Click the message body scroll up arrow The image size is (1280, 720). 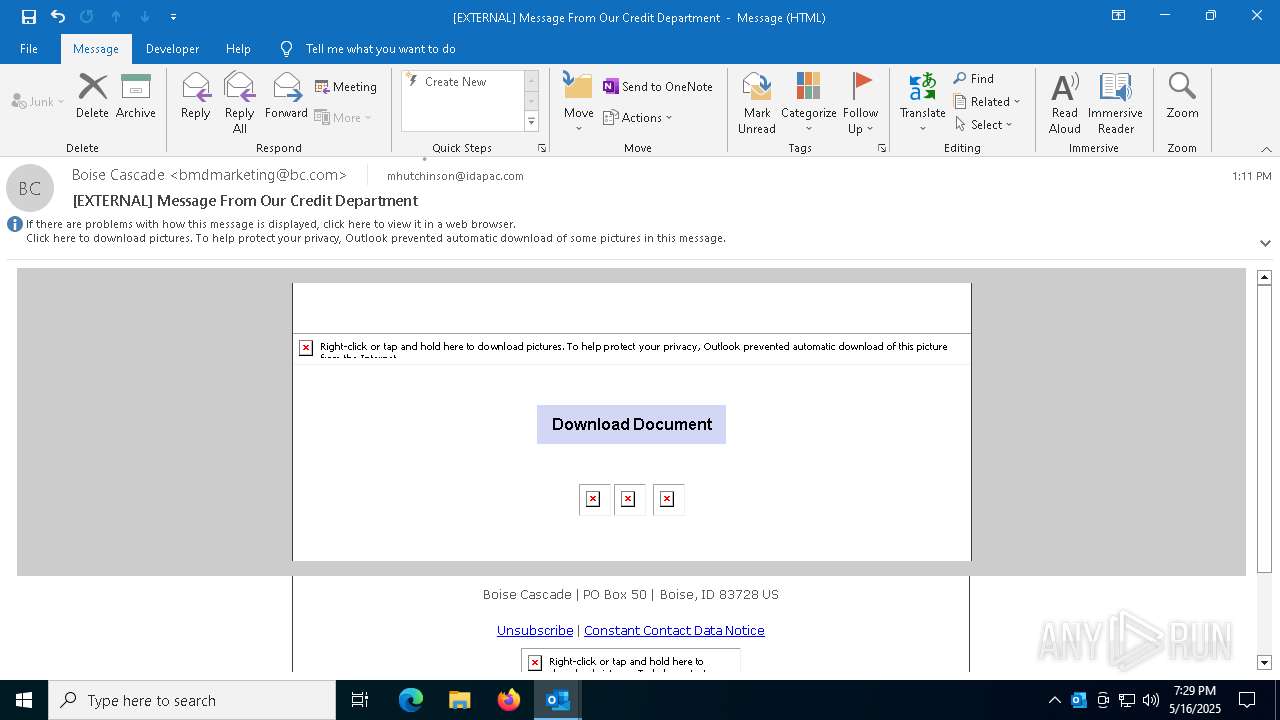click(x=1264, y=277)
